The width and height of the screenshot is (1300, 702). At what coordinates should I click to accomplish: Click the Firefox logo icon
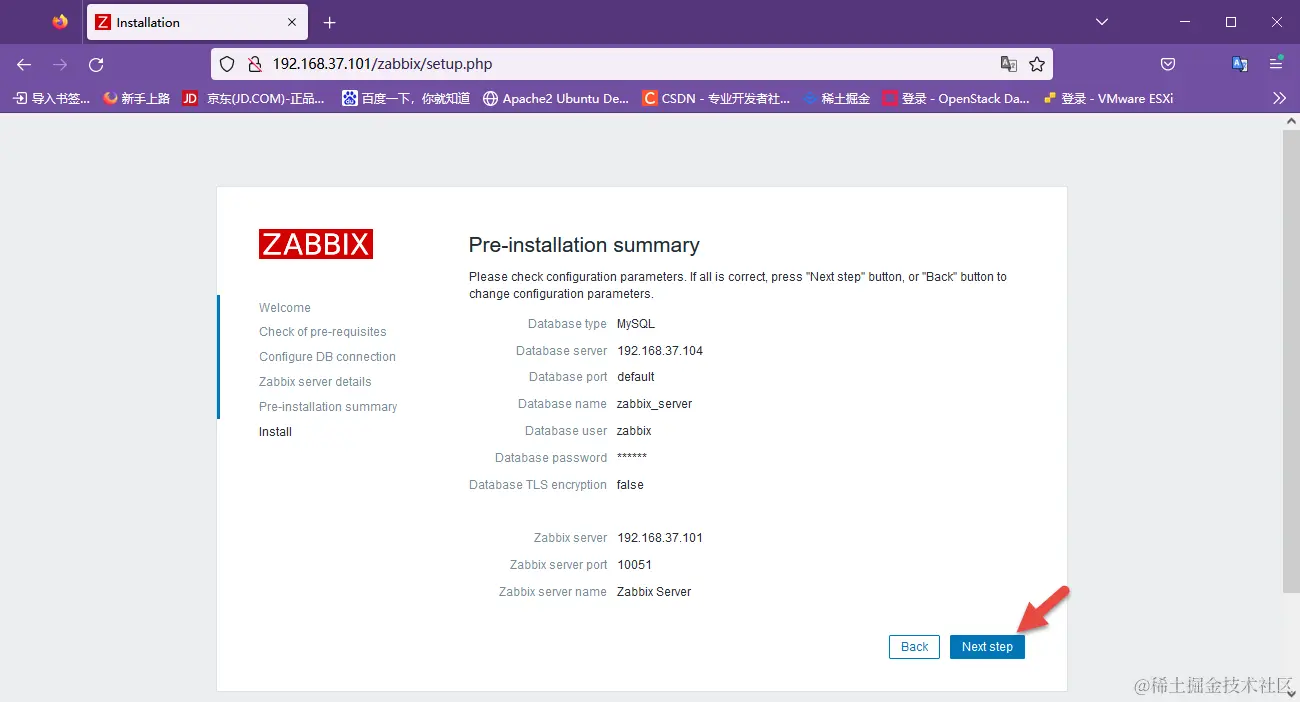tap(60, 22)
